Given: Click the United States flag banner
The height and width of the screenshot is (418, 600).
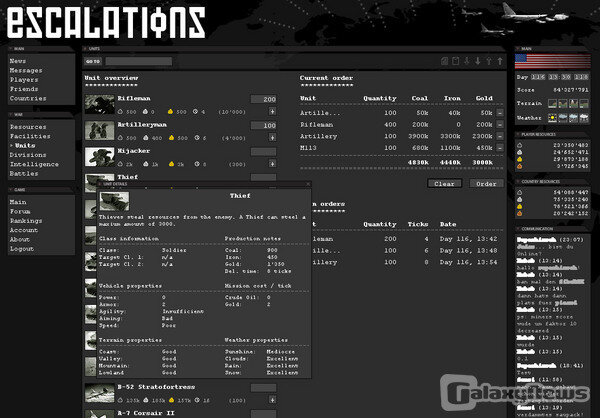Looking at the screenshot, I should [x=553, y=61].
